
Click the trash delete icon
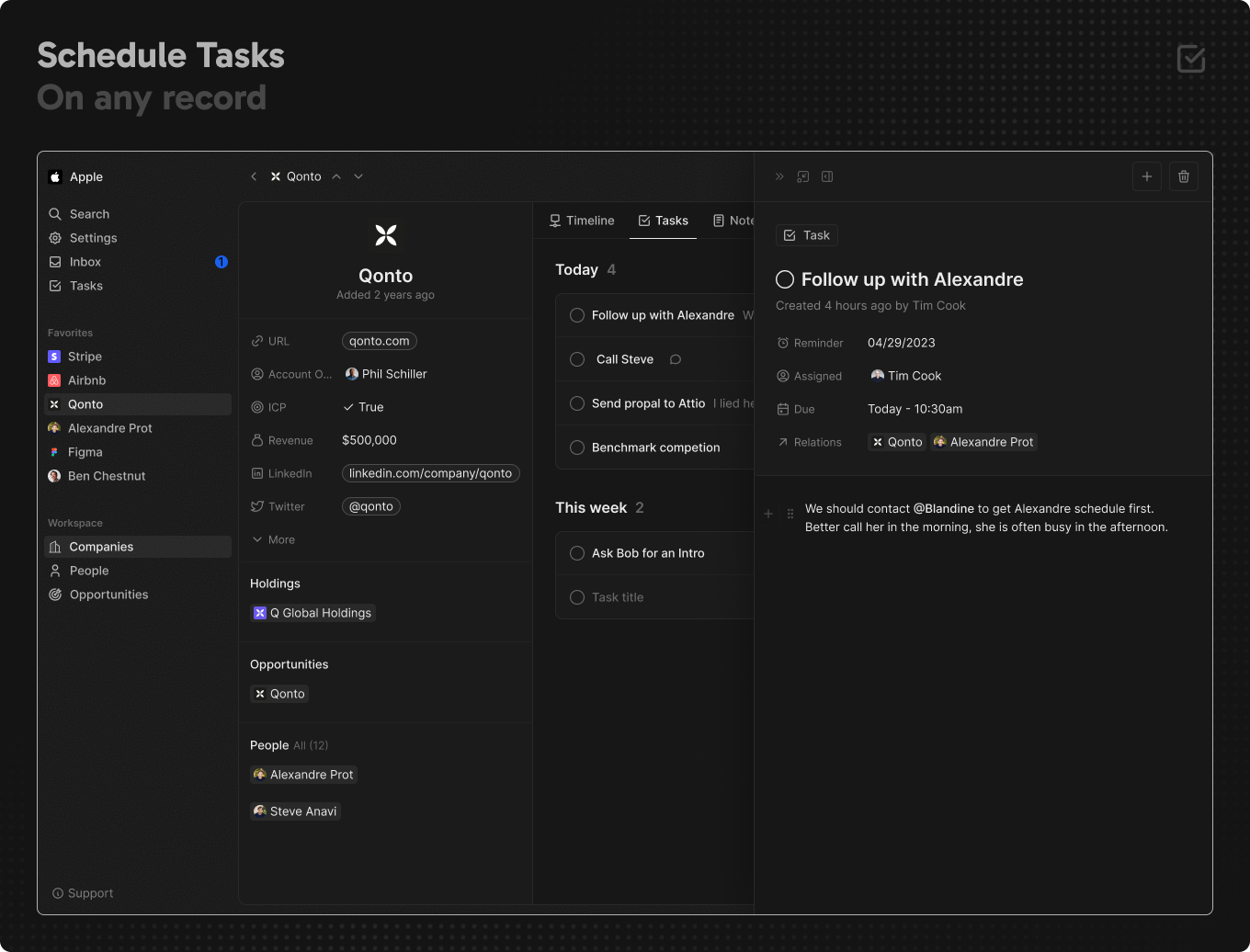pos(1184,176)
